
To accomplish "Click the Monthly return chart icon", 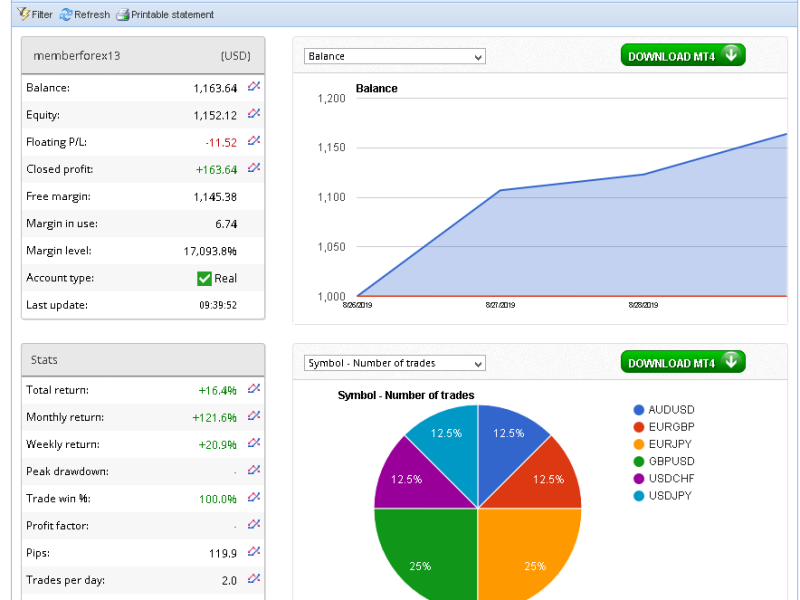I will (x=254, y=416).
